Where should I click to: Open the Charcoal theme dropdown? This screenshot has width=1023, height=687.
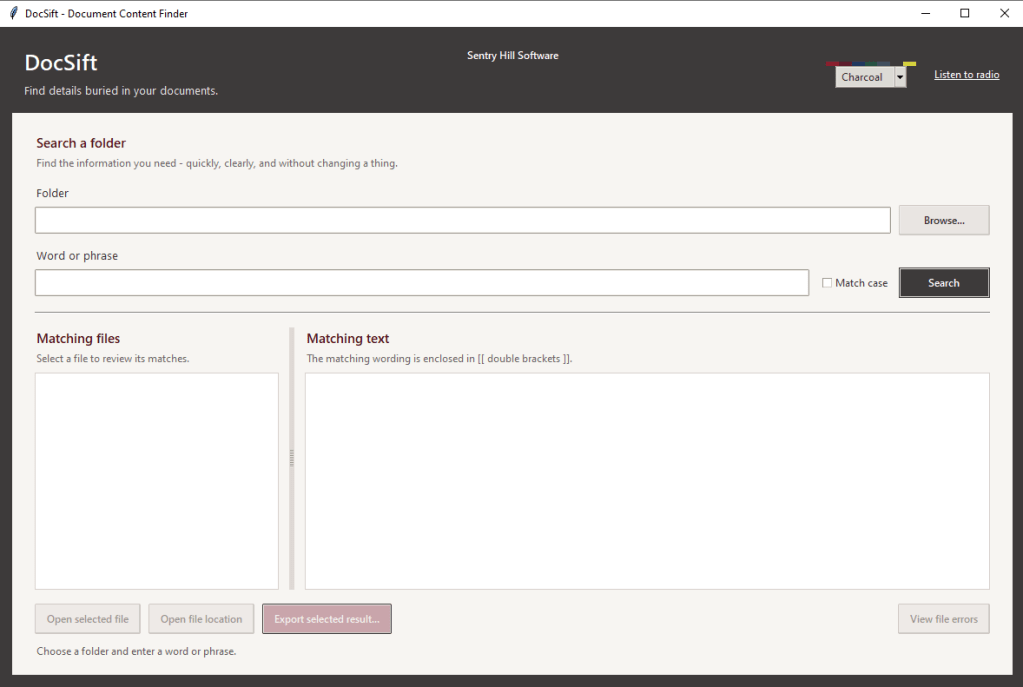tap(870, 77)
